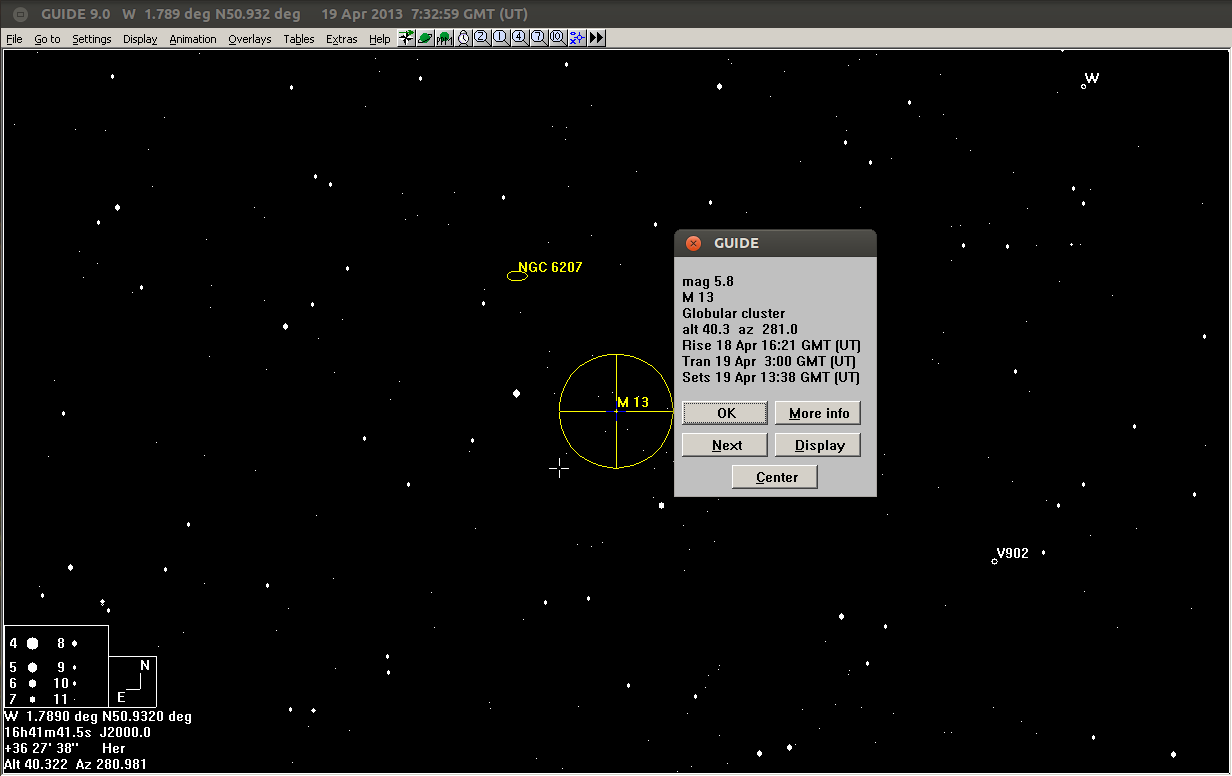Click OK in the GUIDE dialog

(725, 413)
